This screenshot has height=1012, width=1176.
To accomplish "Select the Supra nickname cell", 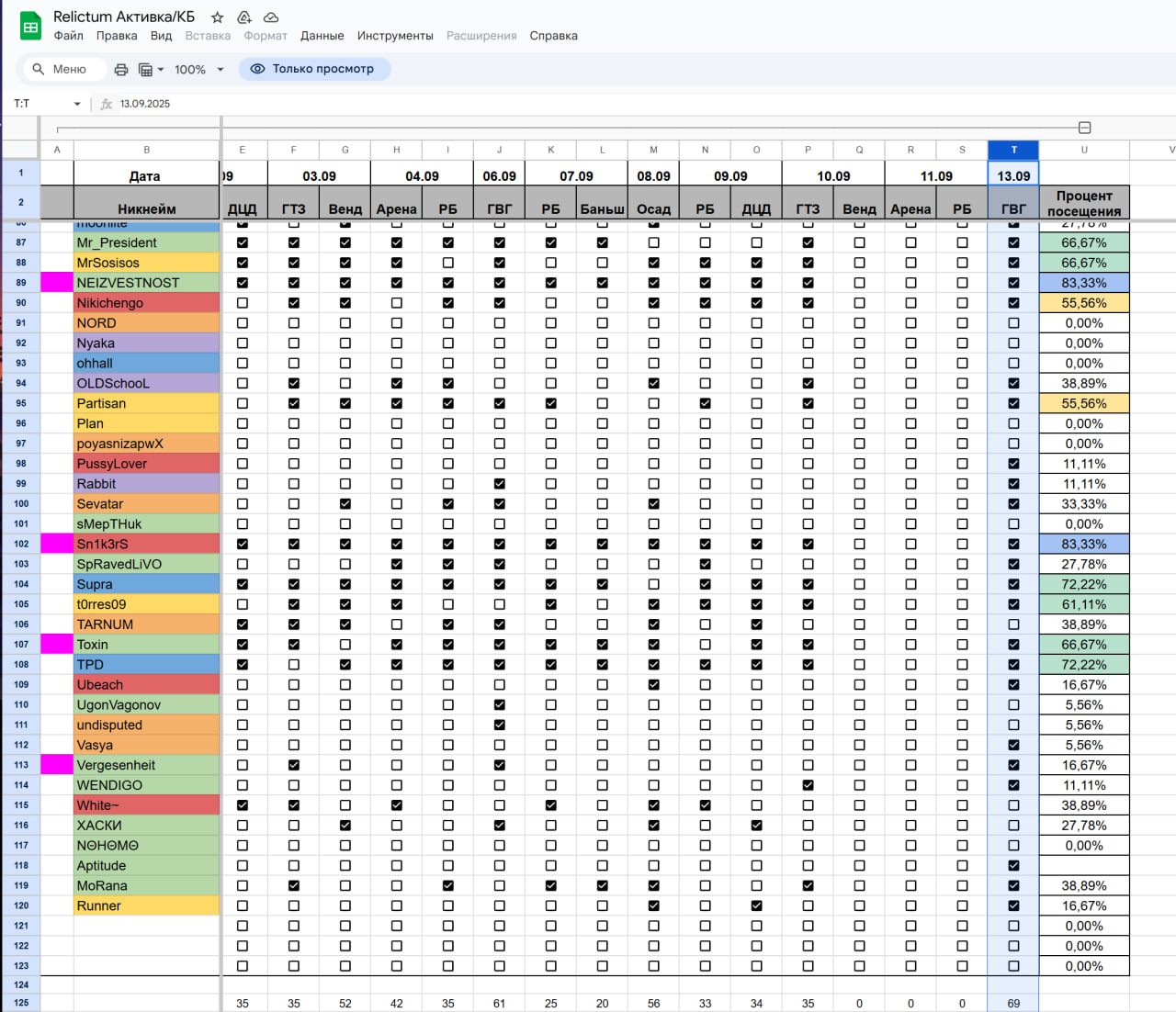I will point(146,584).
